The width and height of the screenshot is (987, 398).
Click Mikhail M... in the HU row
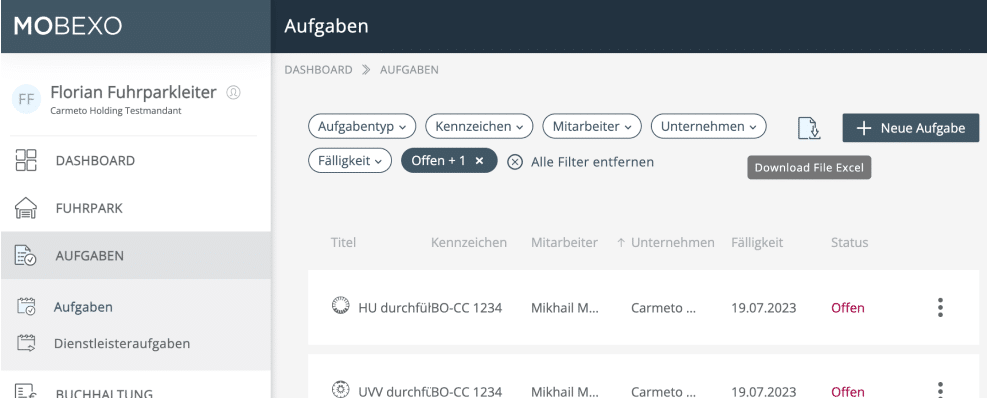(x=565, y=308)
